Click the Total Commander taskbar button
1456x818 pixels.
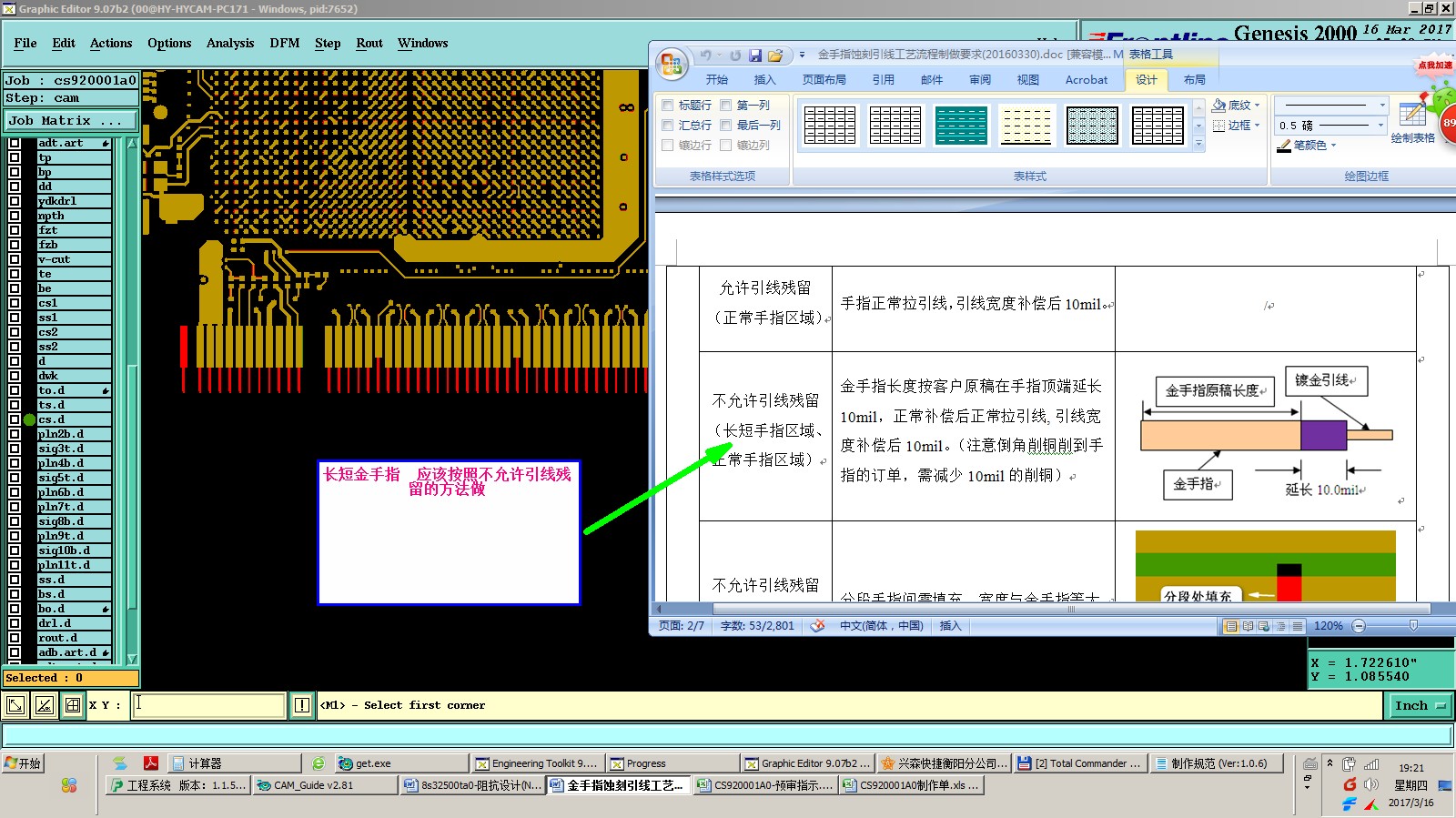1079,763
